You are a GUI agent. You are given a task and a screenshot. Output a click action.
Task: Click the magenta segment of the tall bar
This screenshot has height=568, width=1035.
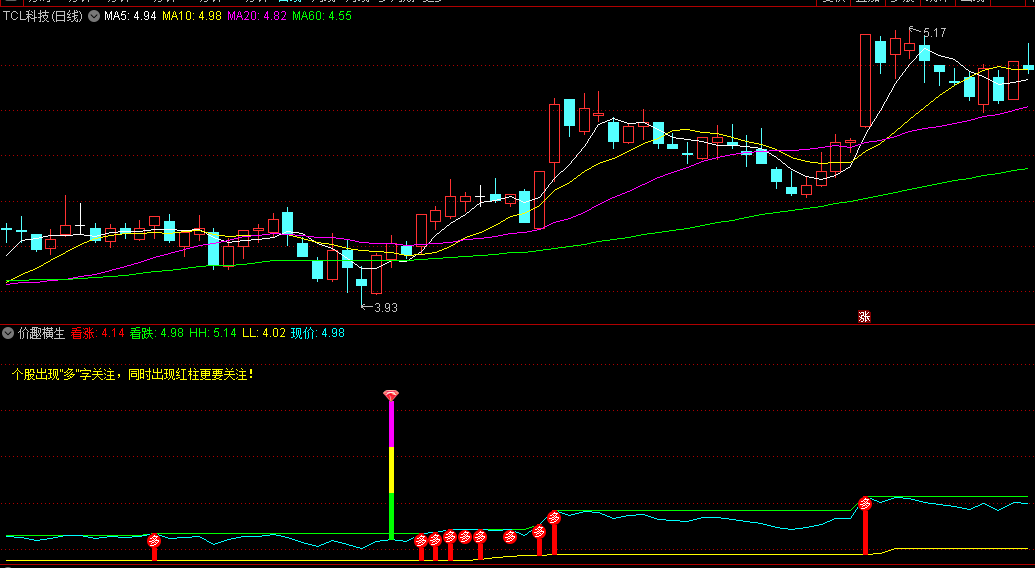pyautogui.click(x=391, y=424)
